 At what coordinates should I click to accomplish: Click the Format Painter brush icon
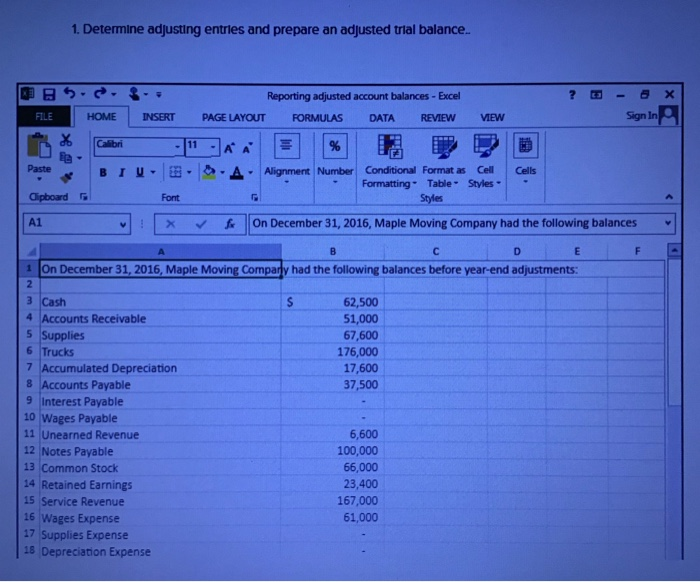[x=67, y=177]
